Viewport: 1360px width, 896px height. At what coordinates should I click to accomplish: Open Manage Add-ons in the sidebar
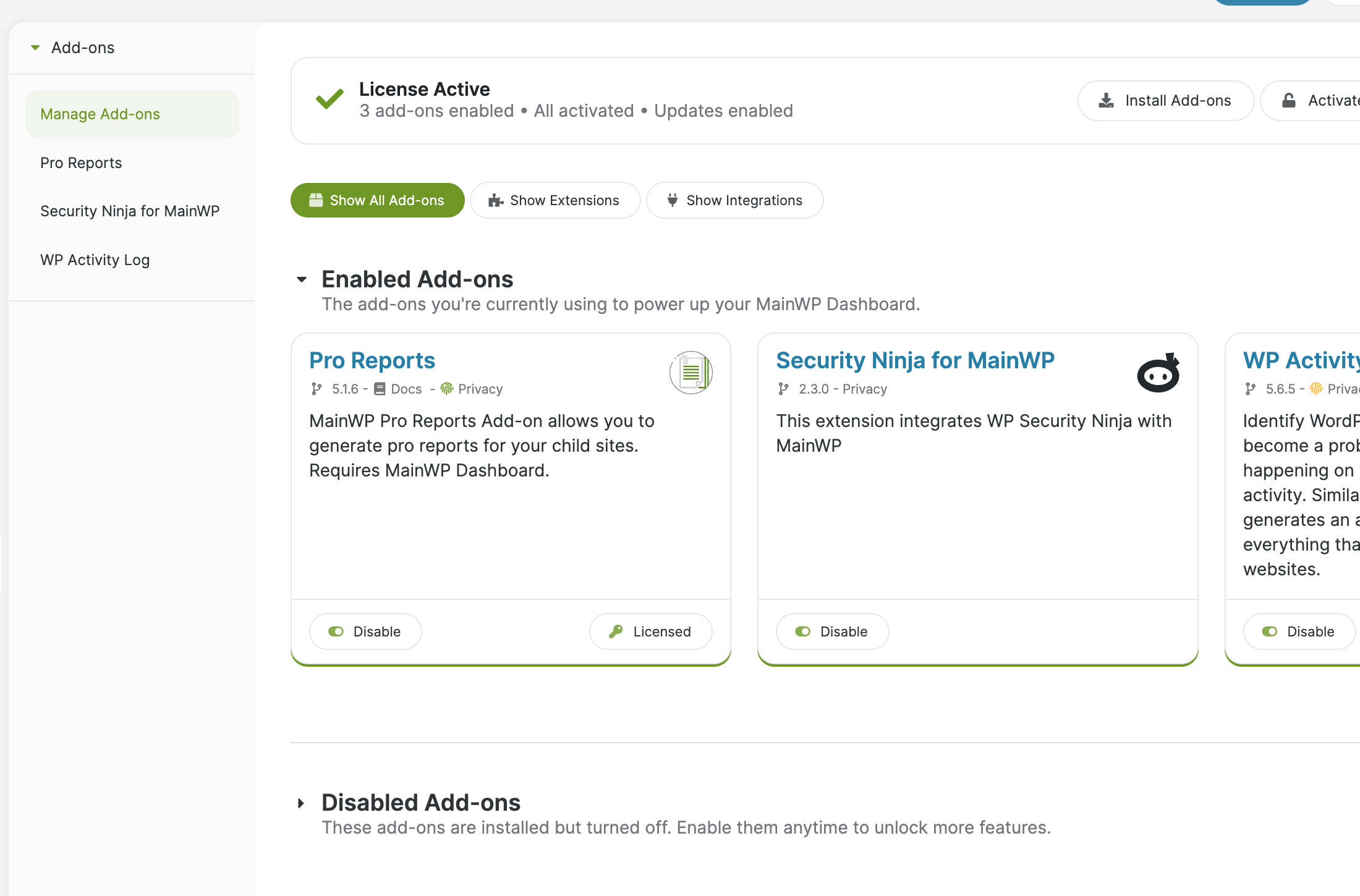click(132, 114)
